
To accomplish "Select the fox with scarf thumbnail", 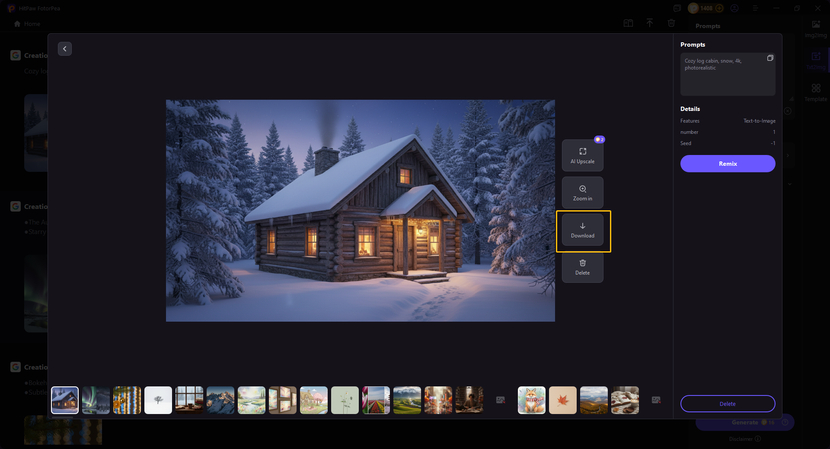I will pyautogui.click(x=531, y=400).
